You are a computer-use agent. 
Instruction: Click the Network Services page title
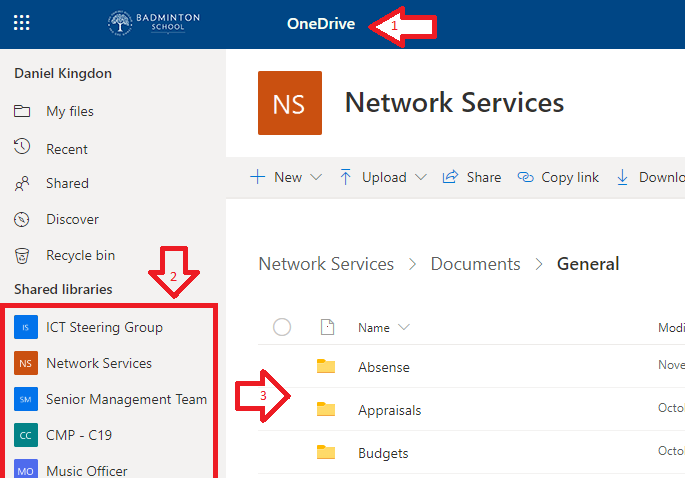[x=454, y=103]
